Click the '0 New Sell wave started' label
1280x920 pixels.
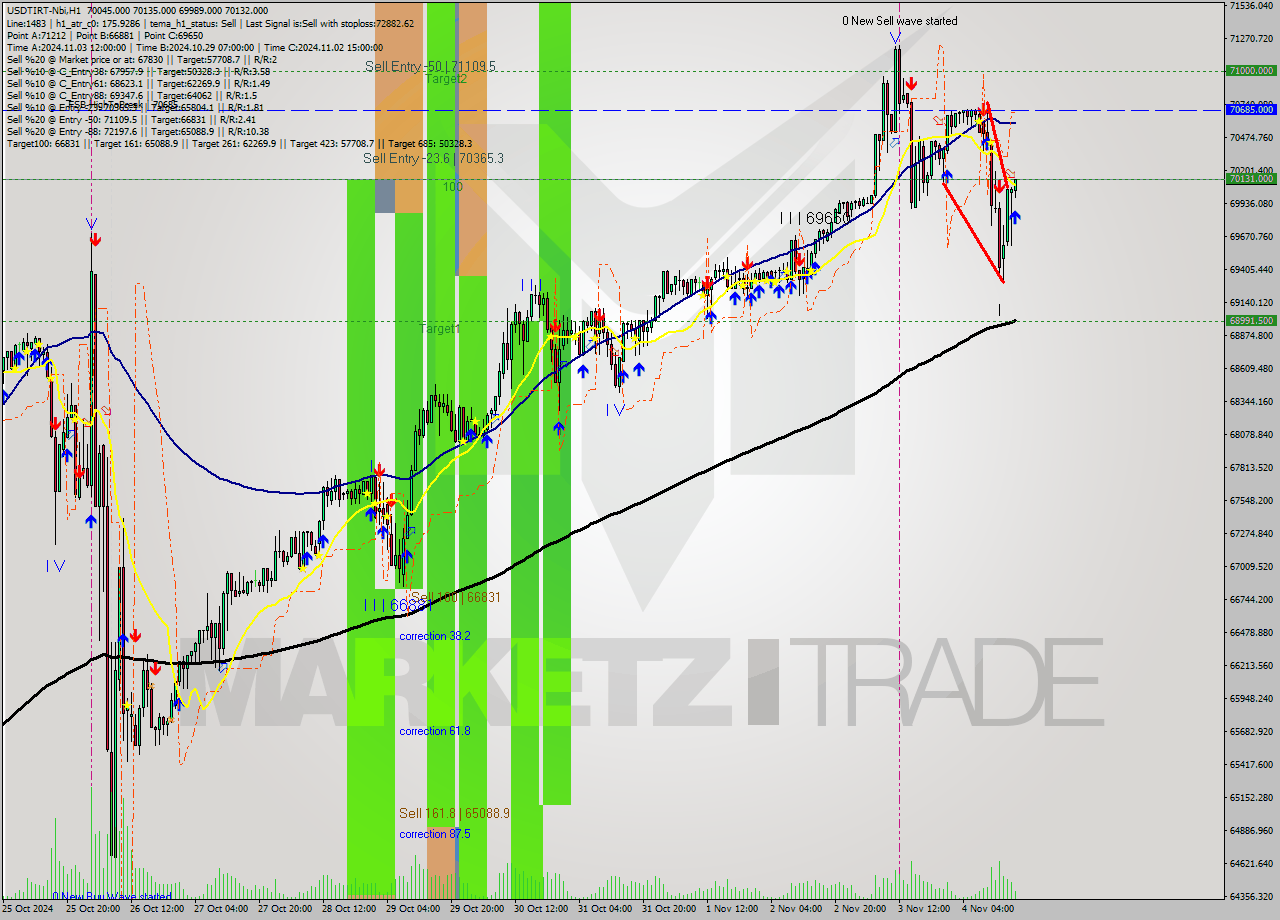tap(899, 21)
